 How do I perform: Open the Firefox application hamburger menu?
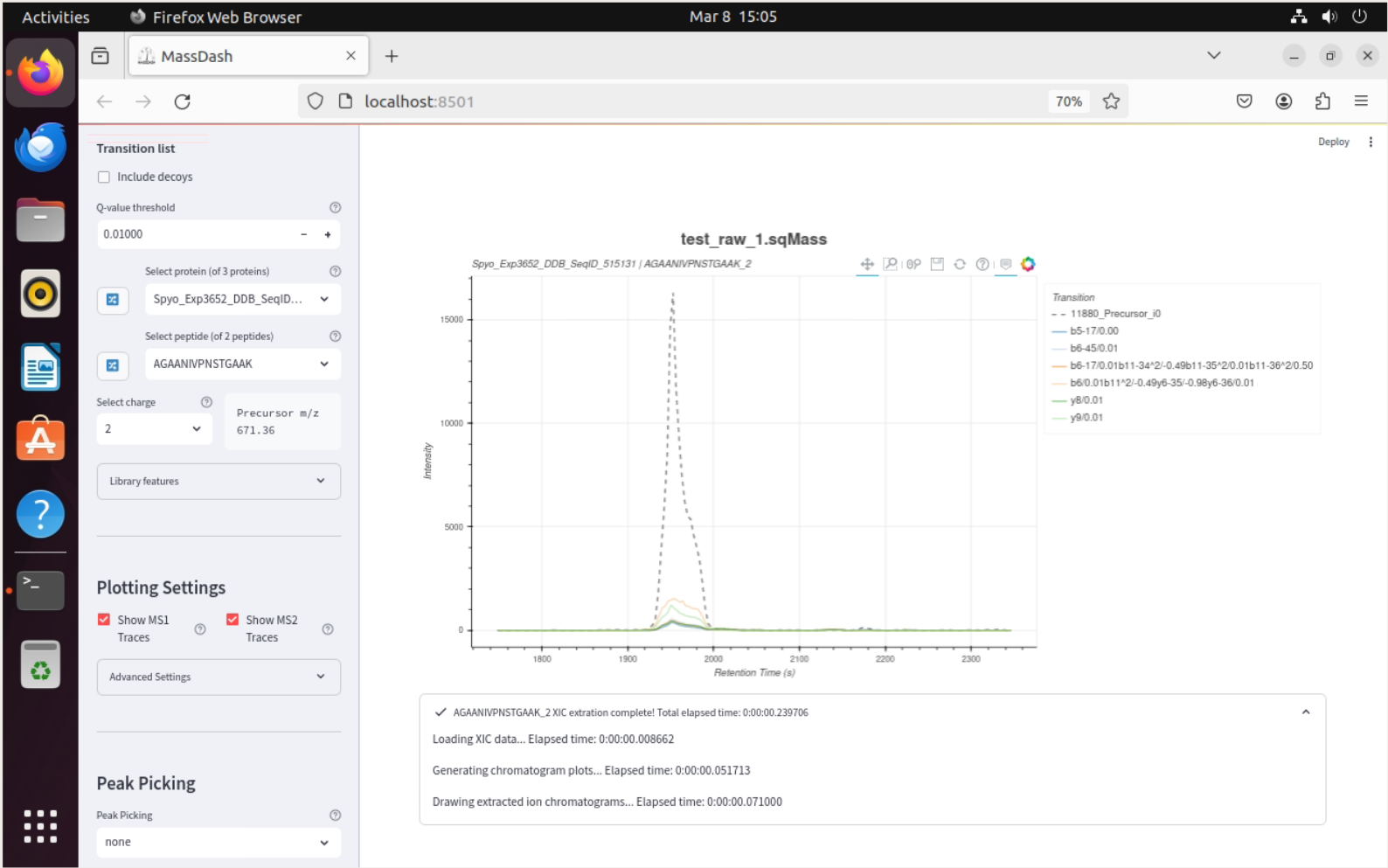tap(1361, 101)
